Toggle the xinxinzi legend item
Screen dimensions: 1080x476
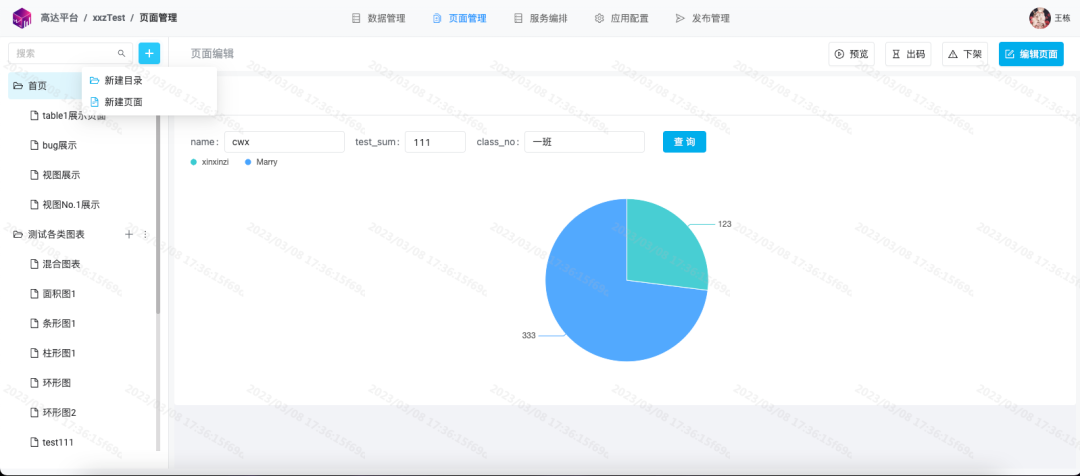(x=210, y=162)
